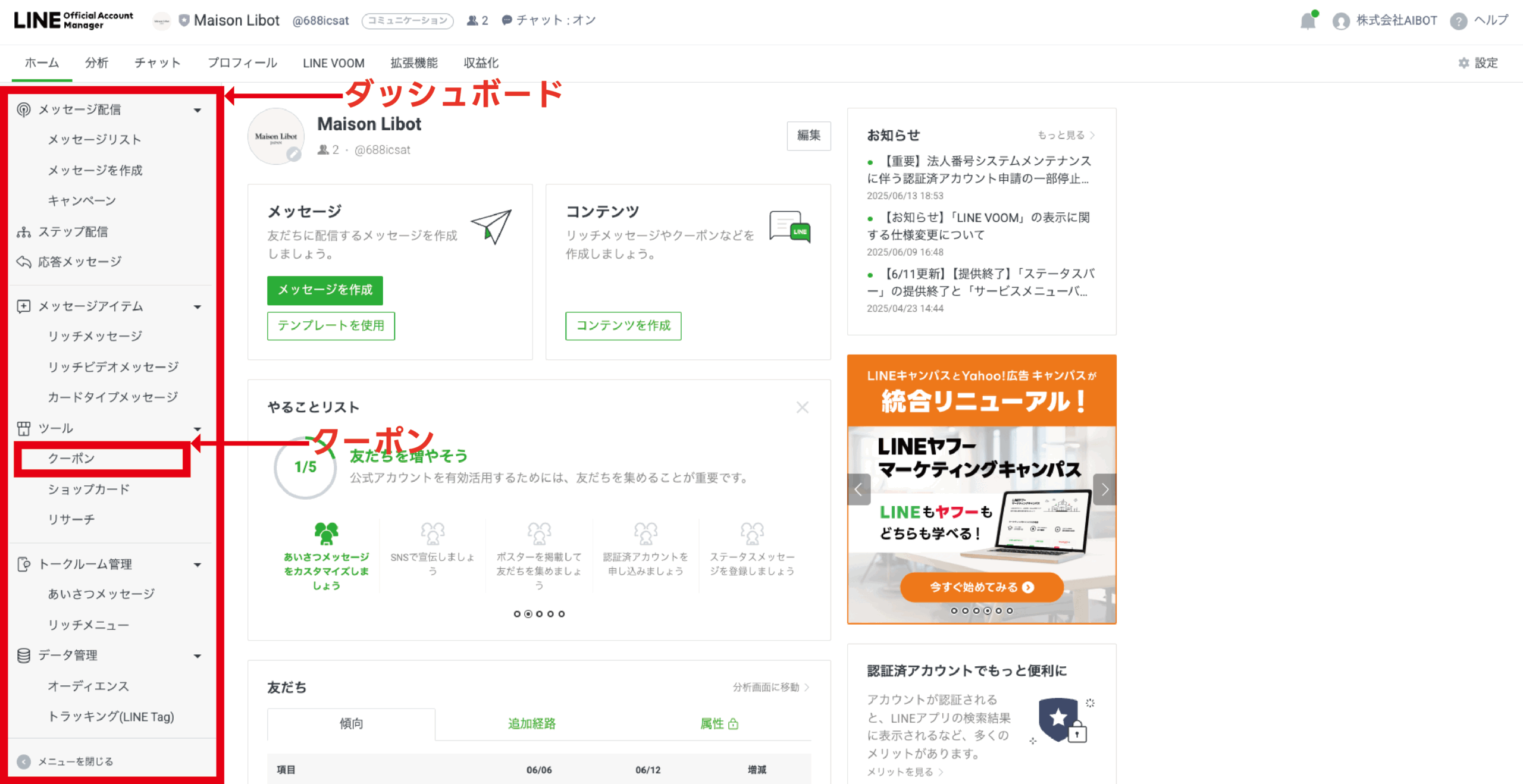
Task: Click the step delivery tree icon
Action: click(24, 232)
